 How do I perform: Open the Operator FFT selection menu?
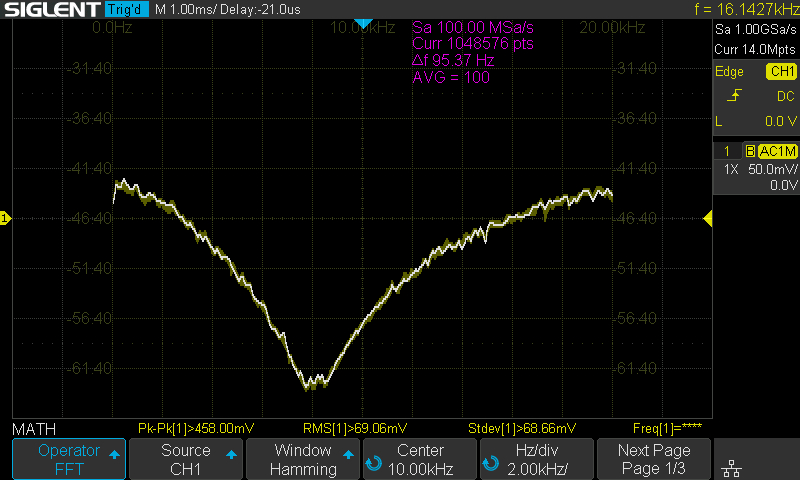pos(69,459)
